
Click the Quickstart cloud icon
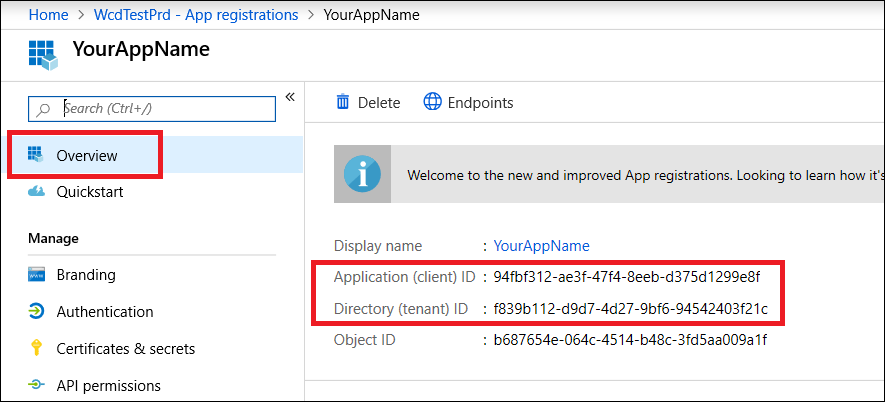point(36,192)
